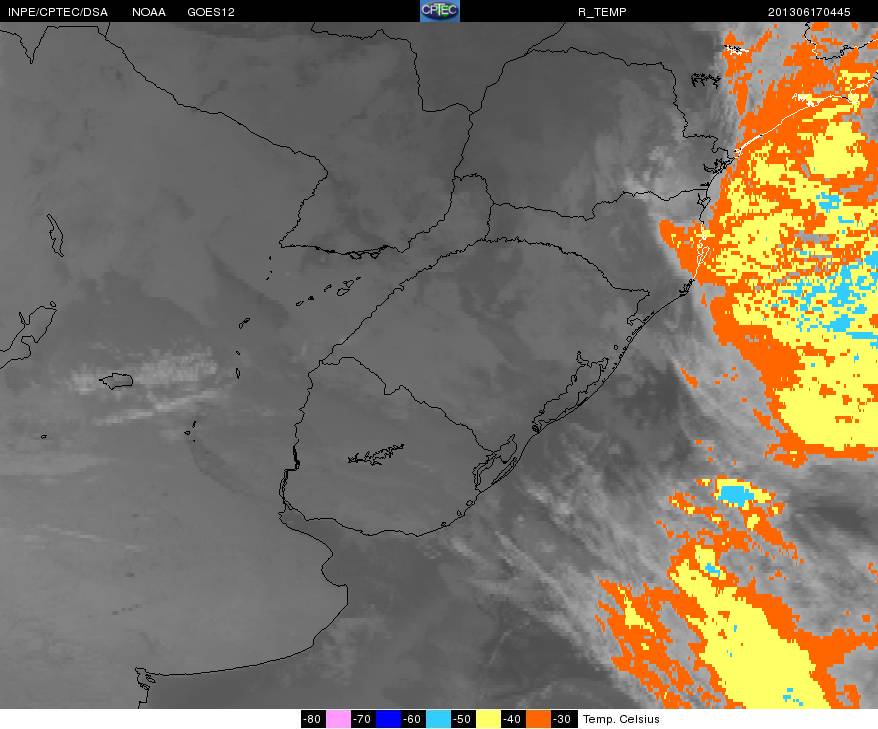The height and width of the screenshot is (729, 878).
Task: Click the yellow legend swatch
Action: point(488,719)
